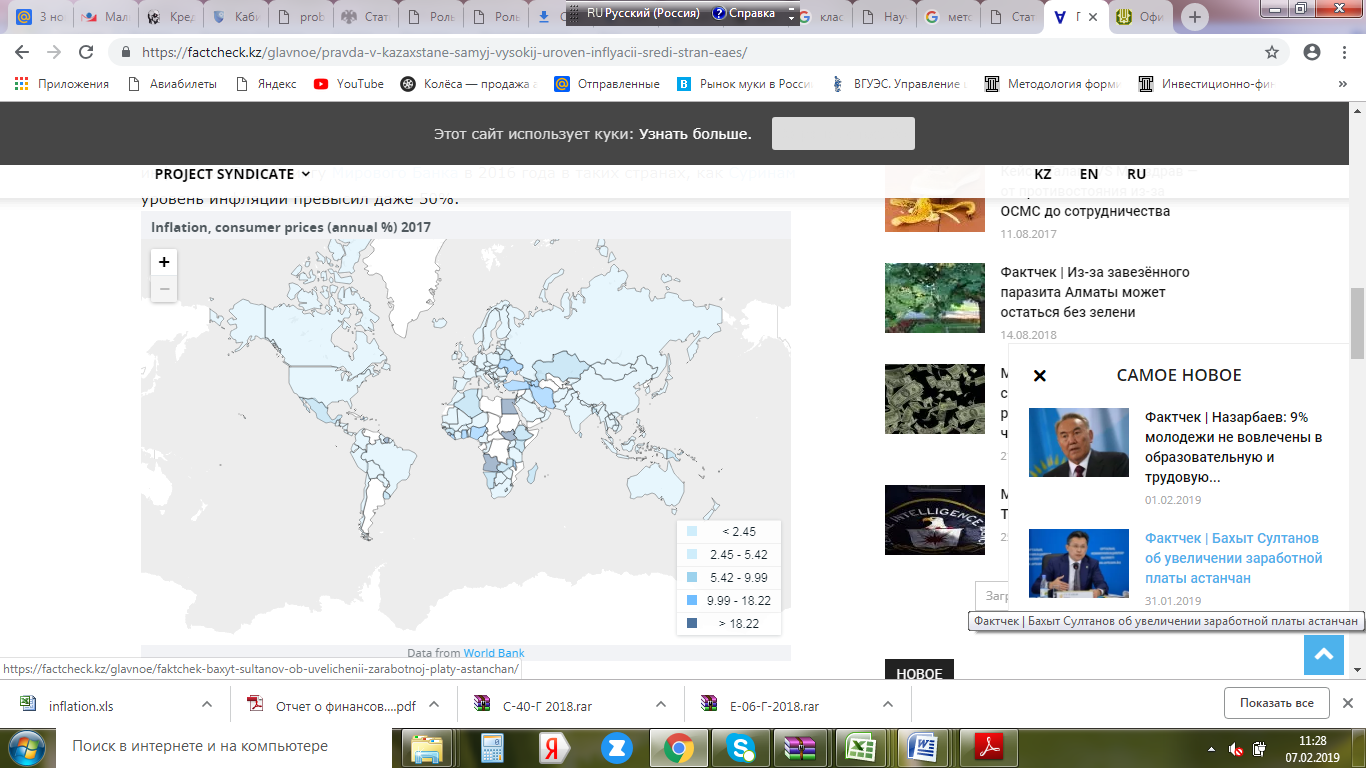The width and height of the screenshot is (1366, 768).
Task: Bookmark this page with the star icon
Action: (x=1272, y=52)
